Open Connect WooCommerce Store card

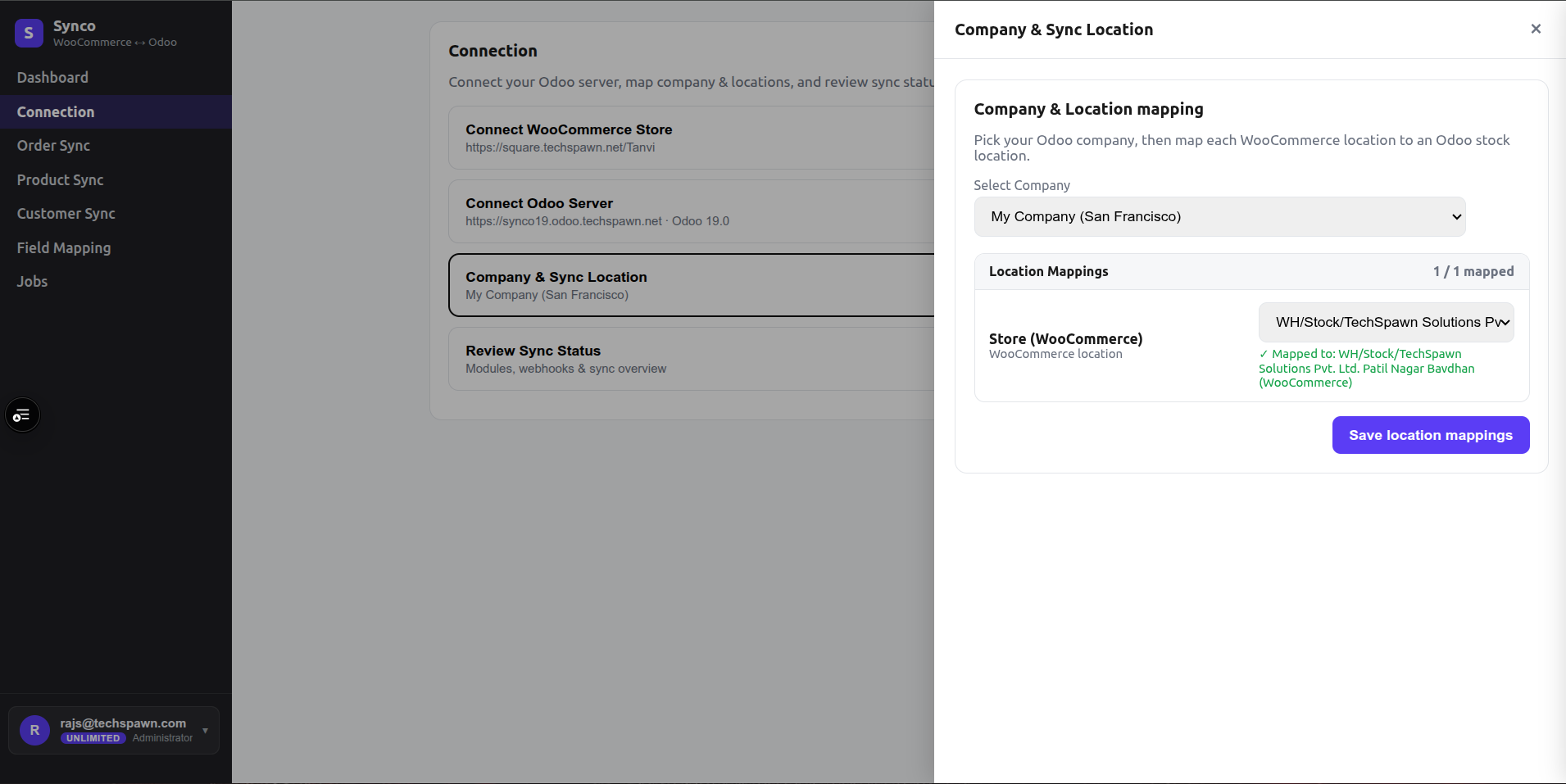pyautogui.click(x=691, y=138)
